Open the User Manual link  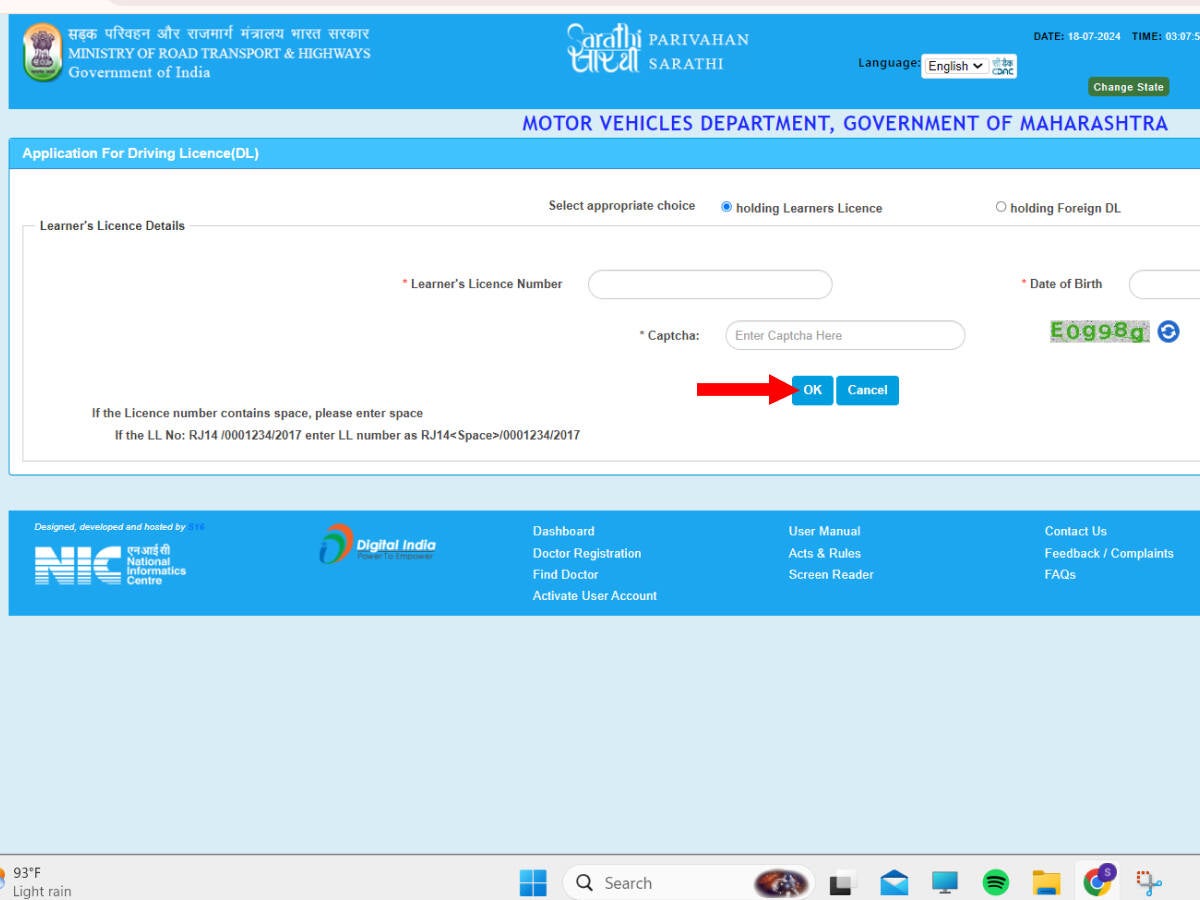pos(824,531)
